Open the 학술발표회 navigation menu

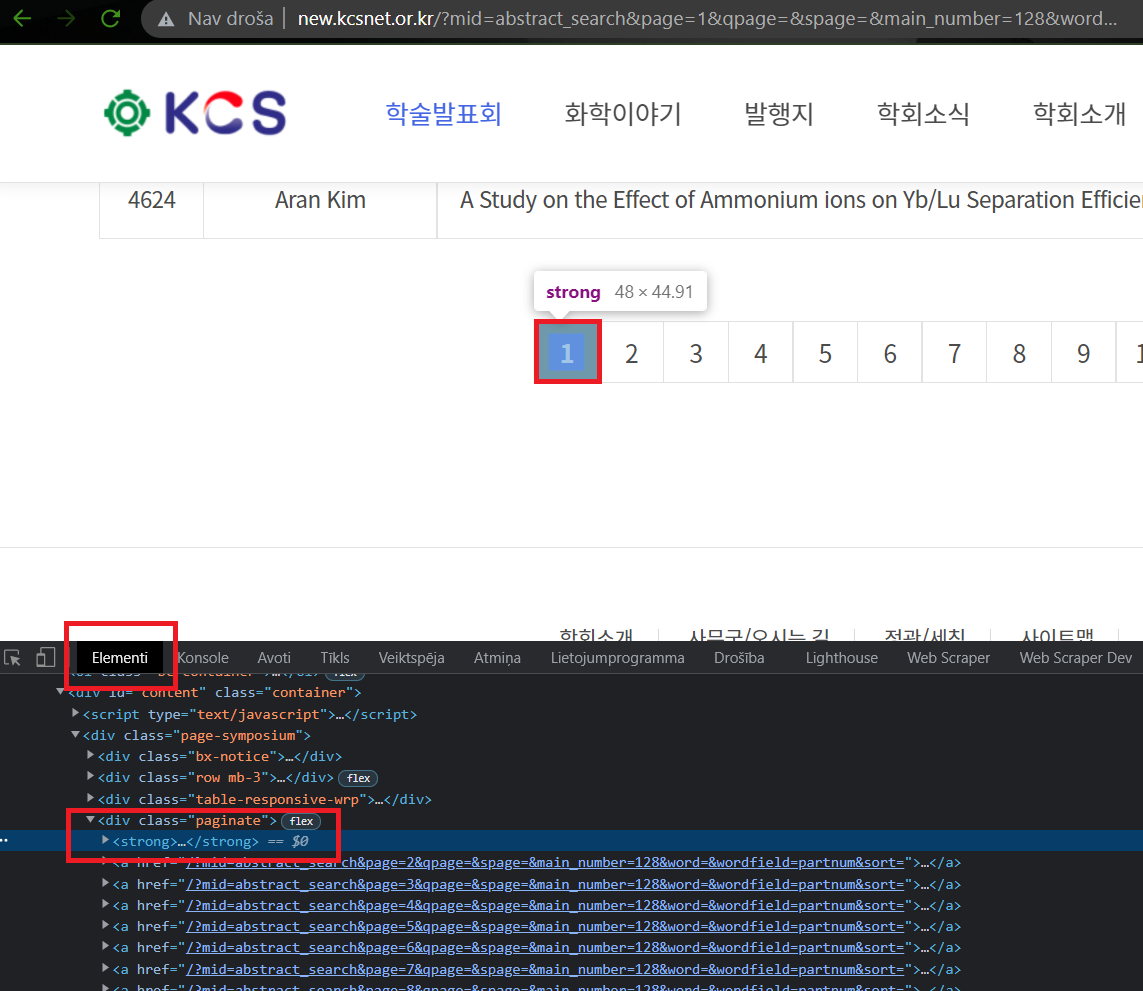(x=443, y=114)
